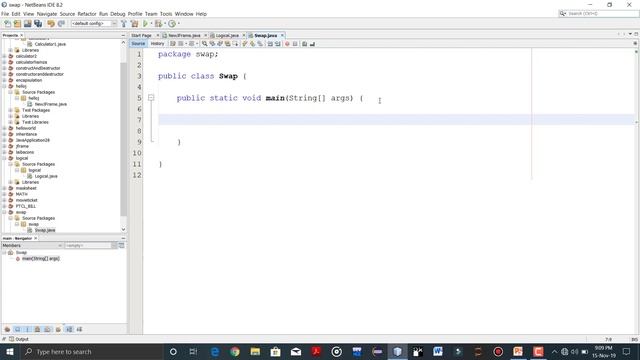Click the New Project toolbar icon
This screenshot has width=640, height=360.
18,24
